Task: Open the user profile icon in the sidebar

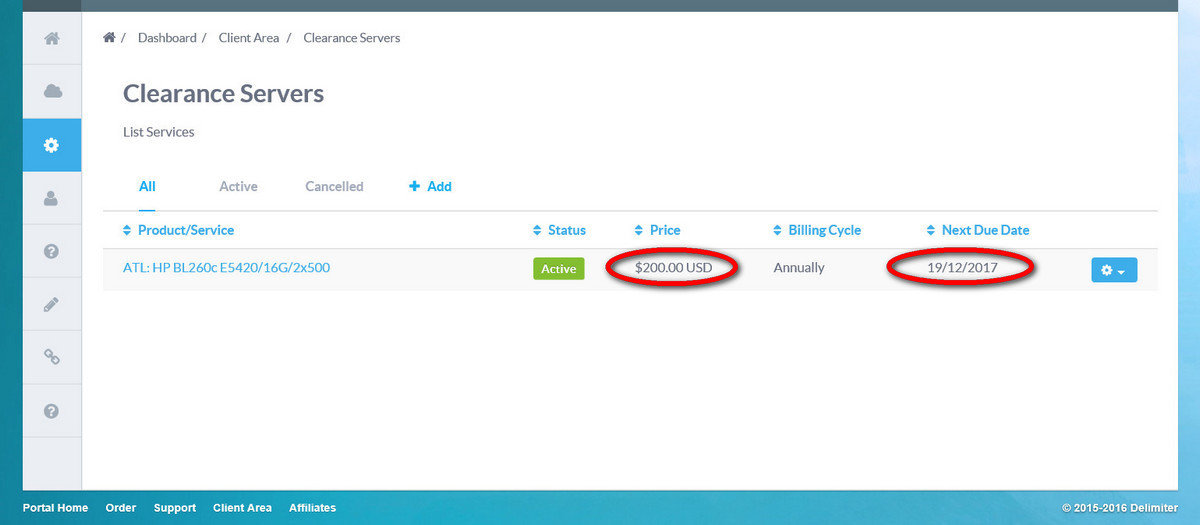Action: coord(52,198)
